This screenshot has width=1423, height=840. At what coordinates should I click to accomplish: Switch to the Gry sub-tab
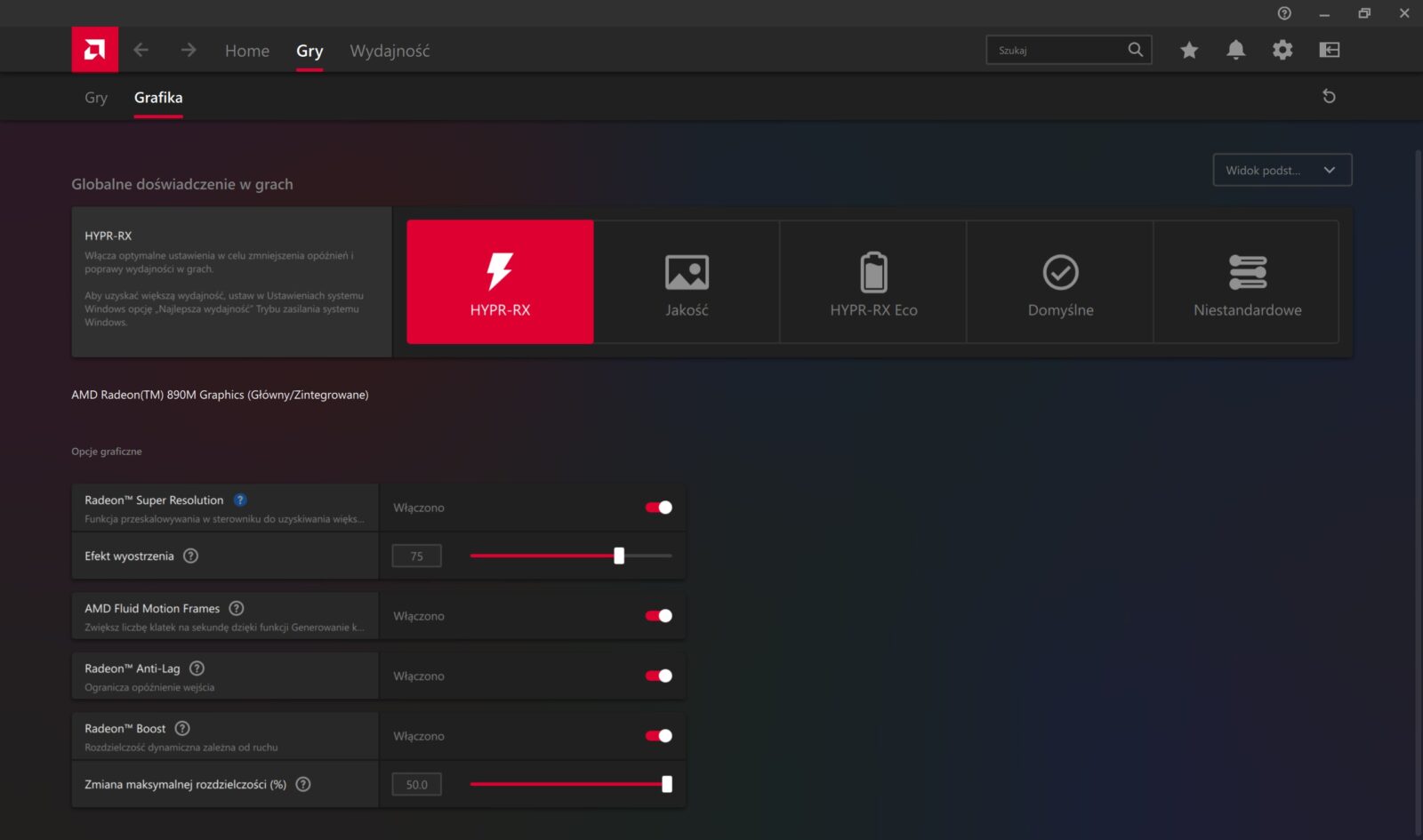pos(96,98)
